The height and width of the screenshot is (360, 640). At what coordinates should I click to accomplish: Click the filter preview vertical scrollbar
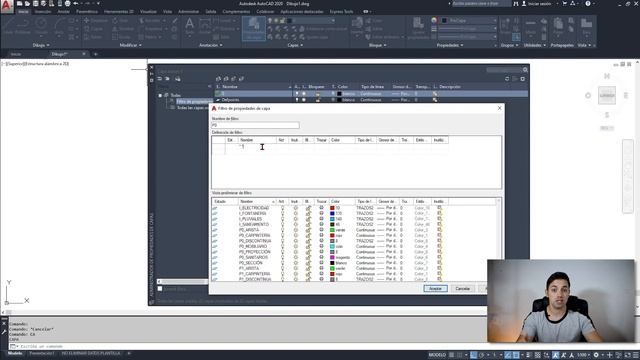[x=498, y=239]
